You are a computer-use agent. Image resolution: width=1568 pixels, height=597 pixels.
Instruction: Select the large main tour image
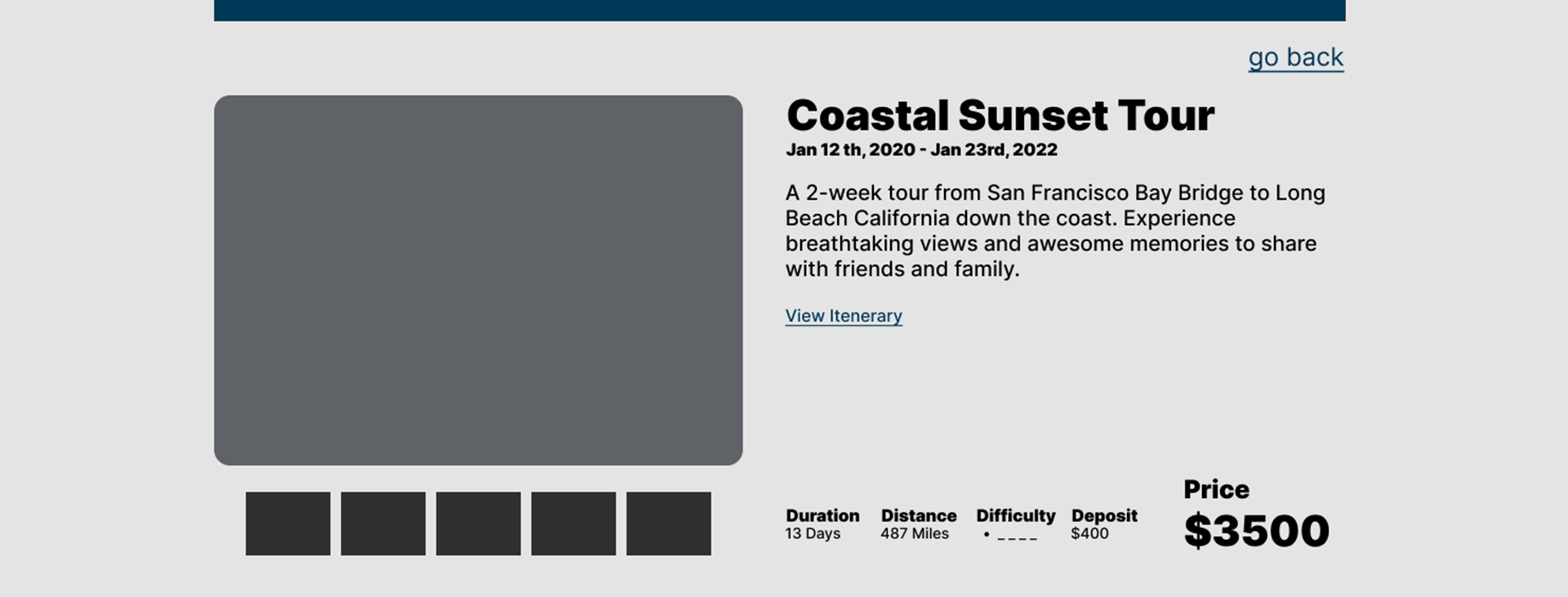point(478,280)
